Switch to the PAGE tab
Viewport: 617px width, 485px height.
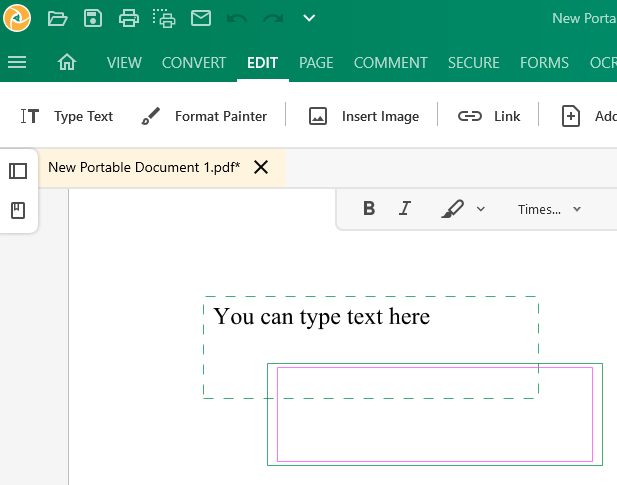316,63
